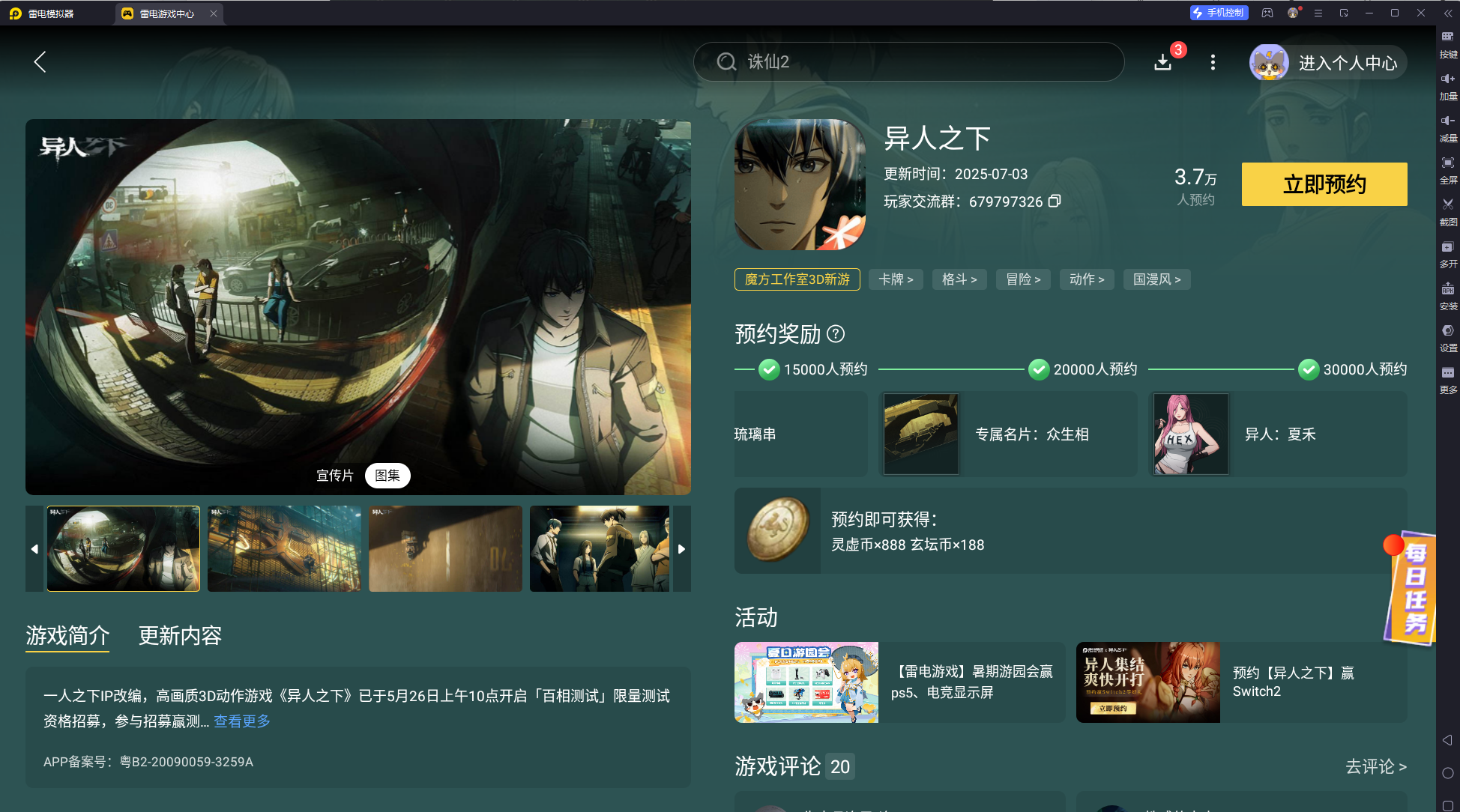Viewport: 1460px width, 812px height.
Task: Open the 卡牌 > category tag
Action: pos(896,279)
